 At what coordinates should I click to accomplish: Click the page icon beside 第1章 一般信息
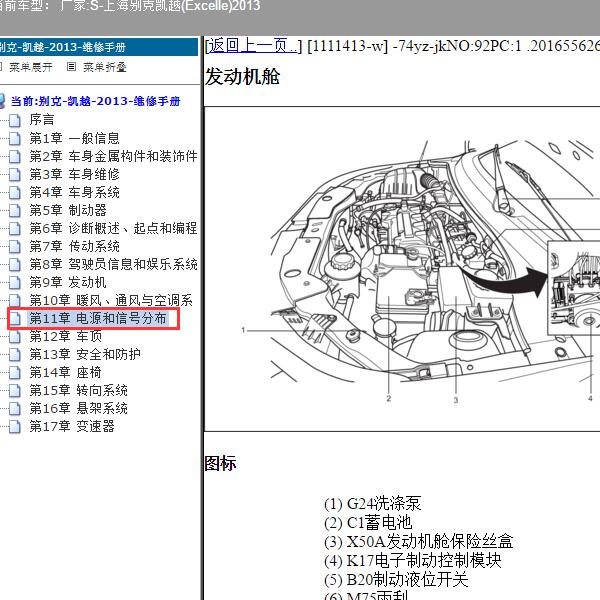pyautogui.click(x=15, y=138)
